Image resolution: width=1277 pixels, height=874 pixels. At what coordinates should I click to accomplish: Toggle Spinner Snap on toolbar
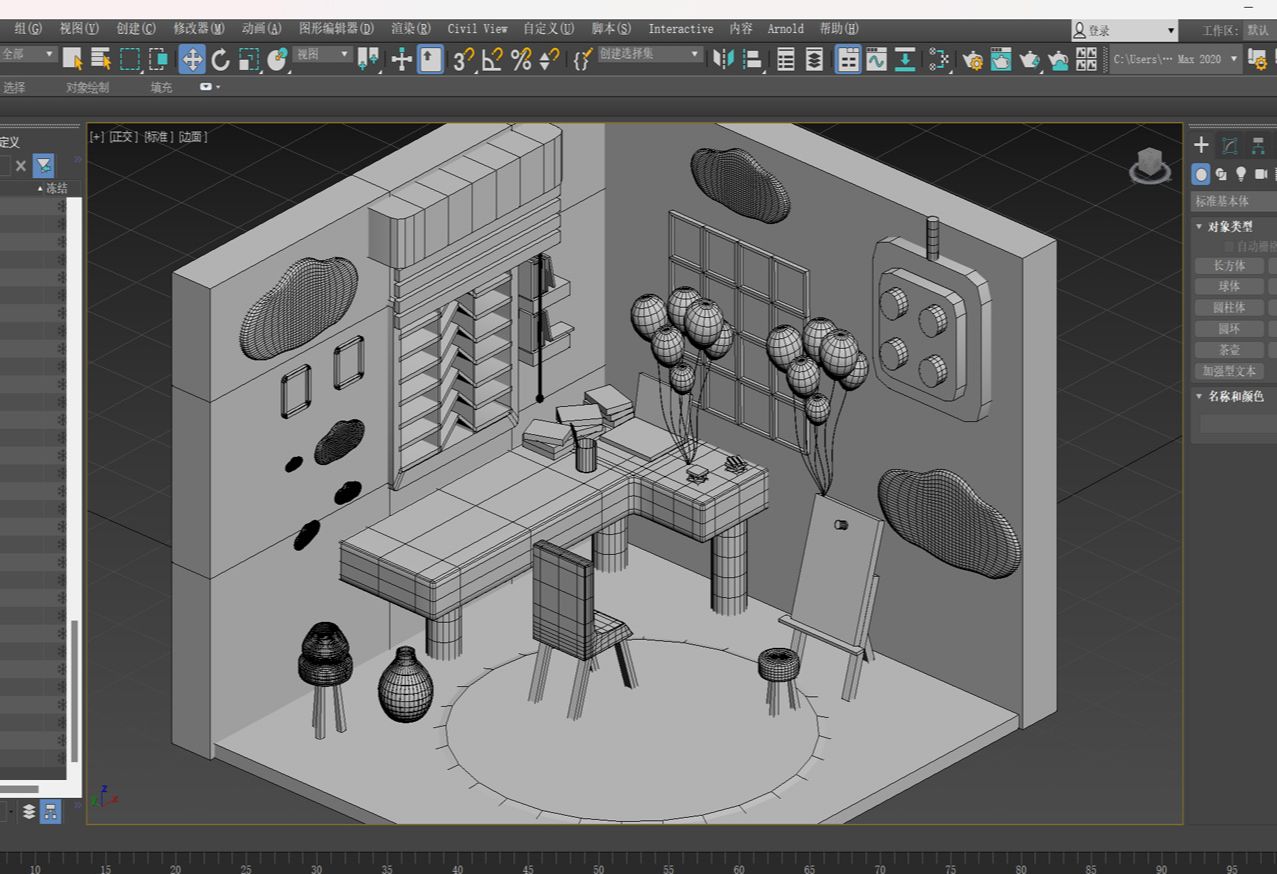click(549, 59)
